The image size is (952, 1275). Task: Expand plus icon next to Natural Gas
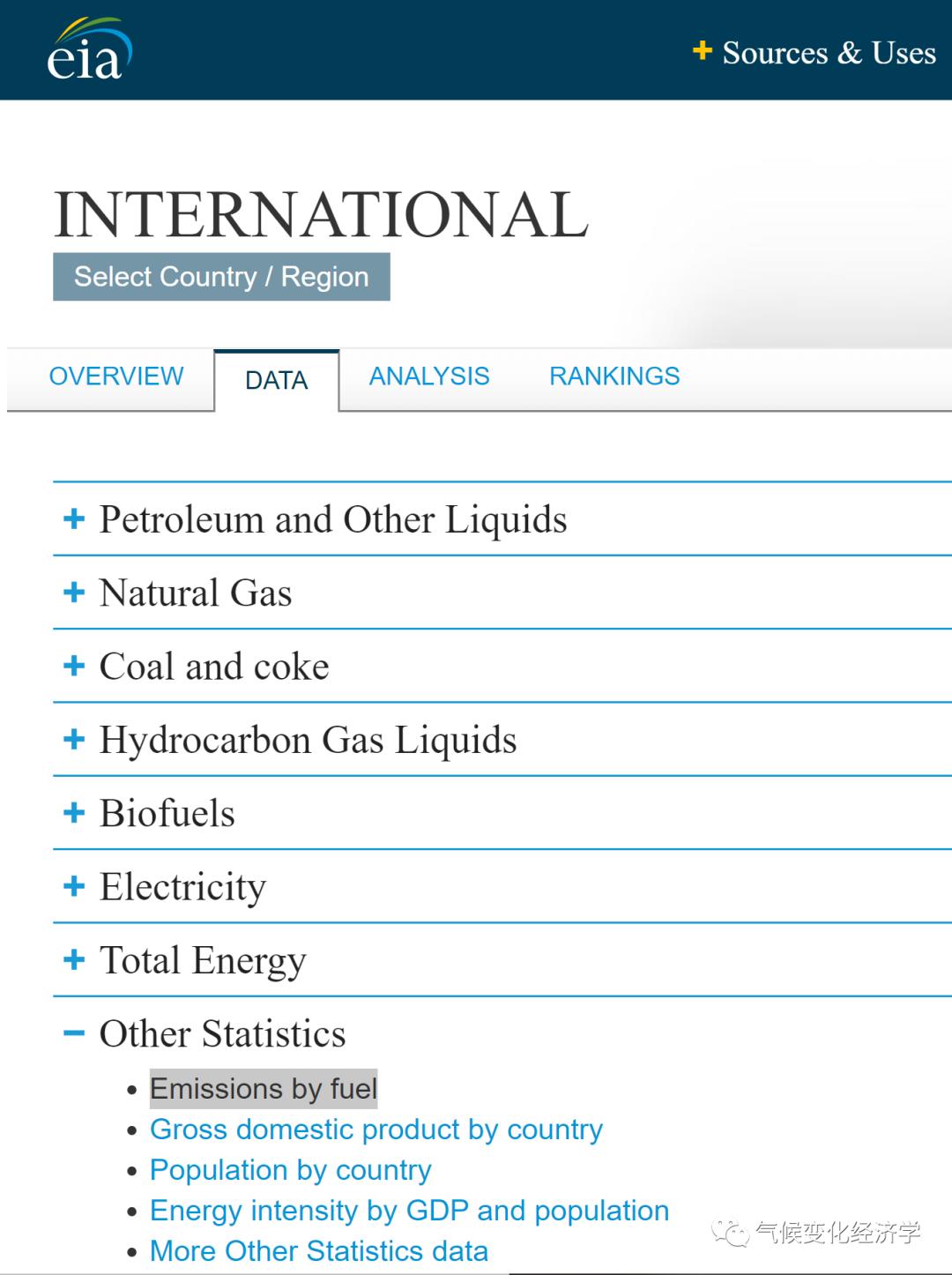[74, 592]
